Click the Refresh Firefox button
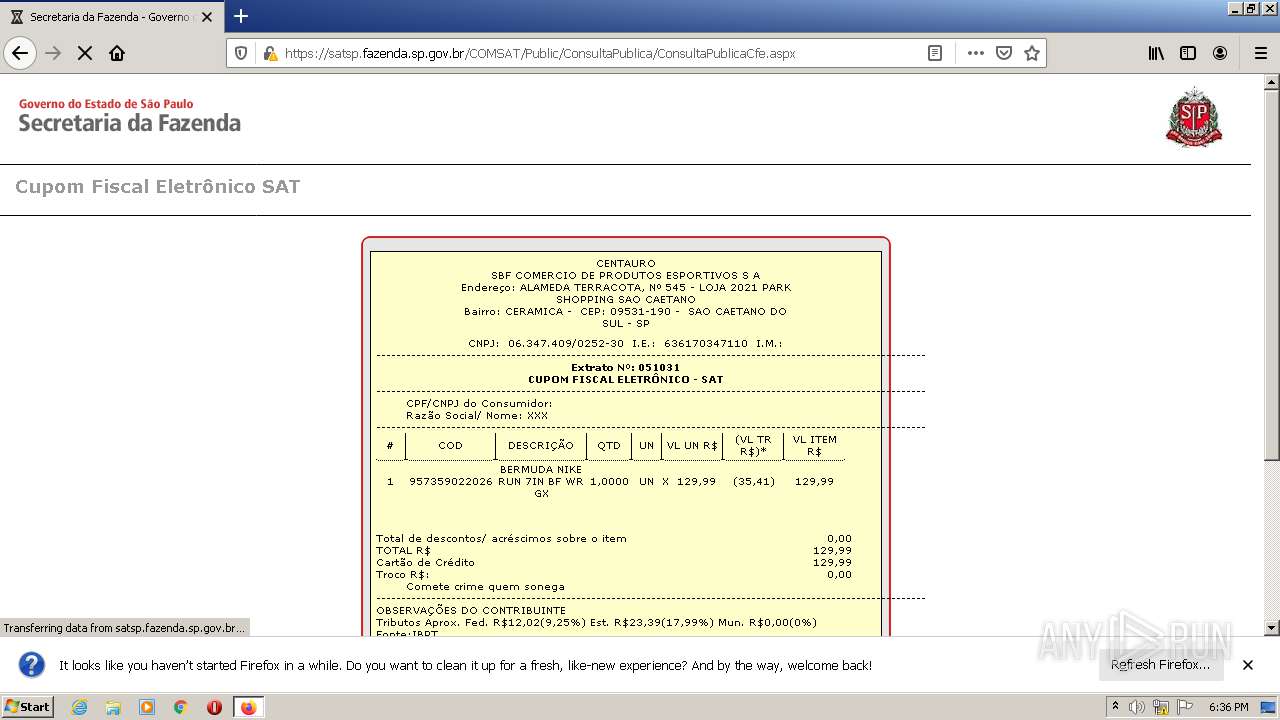Viewport: 1280px width, 720px height. pyautogui.click(x=1160, y=665)
